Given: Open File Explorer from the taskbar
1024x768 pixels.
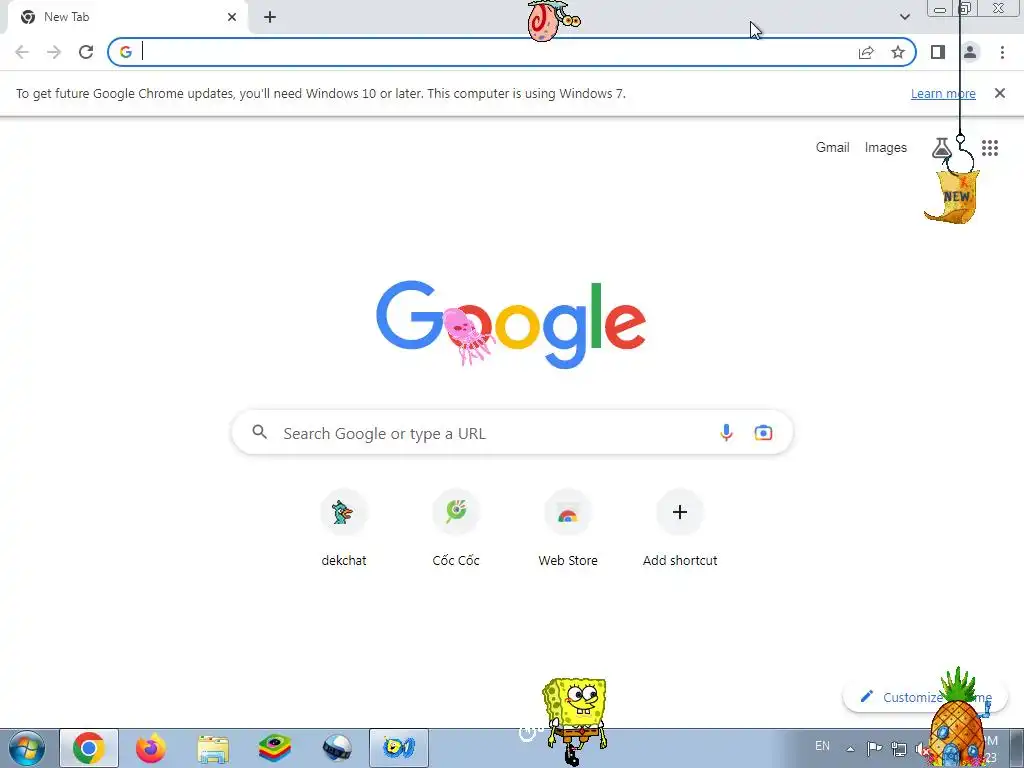Looking at the screenshot, I should pyautogui.click(x=213, y=748).
